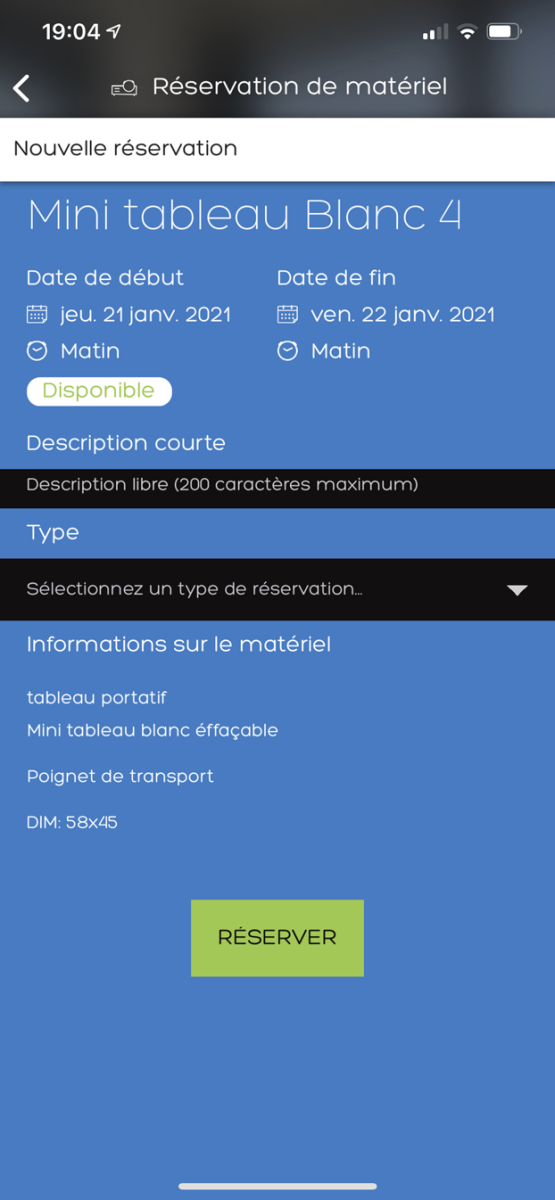Tap the Disponible status badge
Screen dimensions: 555x1200
tap(99, 391)
